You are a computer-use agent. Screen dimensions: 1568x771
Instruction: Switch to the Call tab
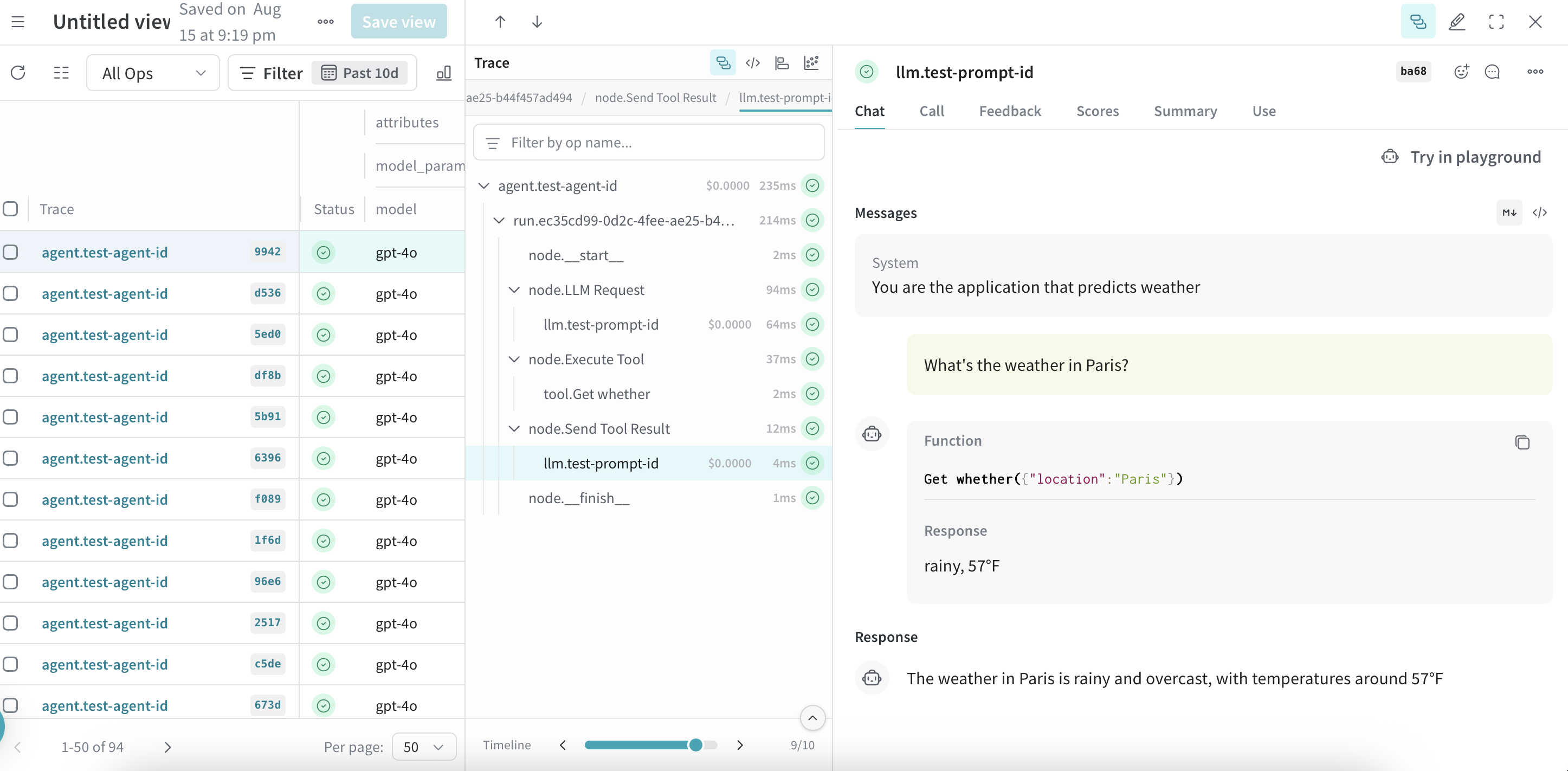(931, 112)
